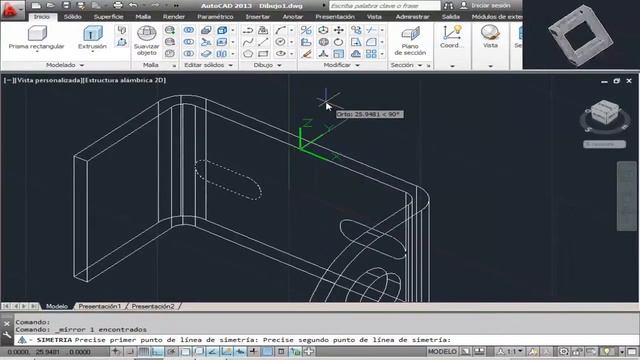
Task: Activate the Extrusión tool
Action: (92, 38)
